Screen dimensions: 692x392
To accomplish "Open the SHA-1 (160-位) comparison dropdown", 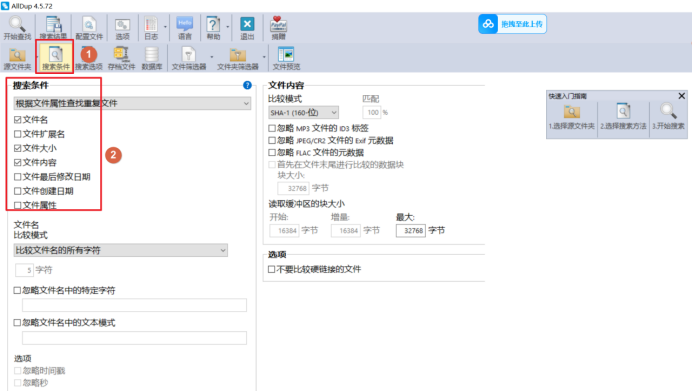I will [x=303, y=113].
